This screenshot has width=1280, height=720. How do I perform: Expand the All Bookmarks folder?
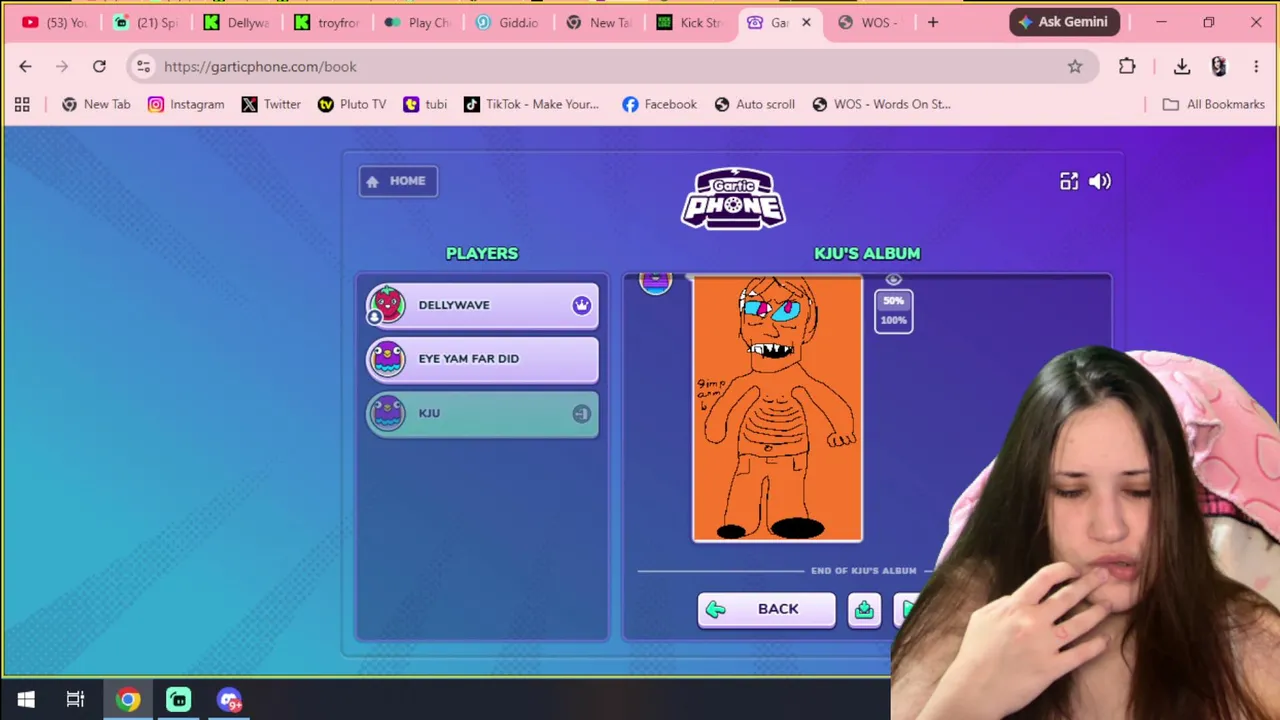click(1214, 104)
